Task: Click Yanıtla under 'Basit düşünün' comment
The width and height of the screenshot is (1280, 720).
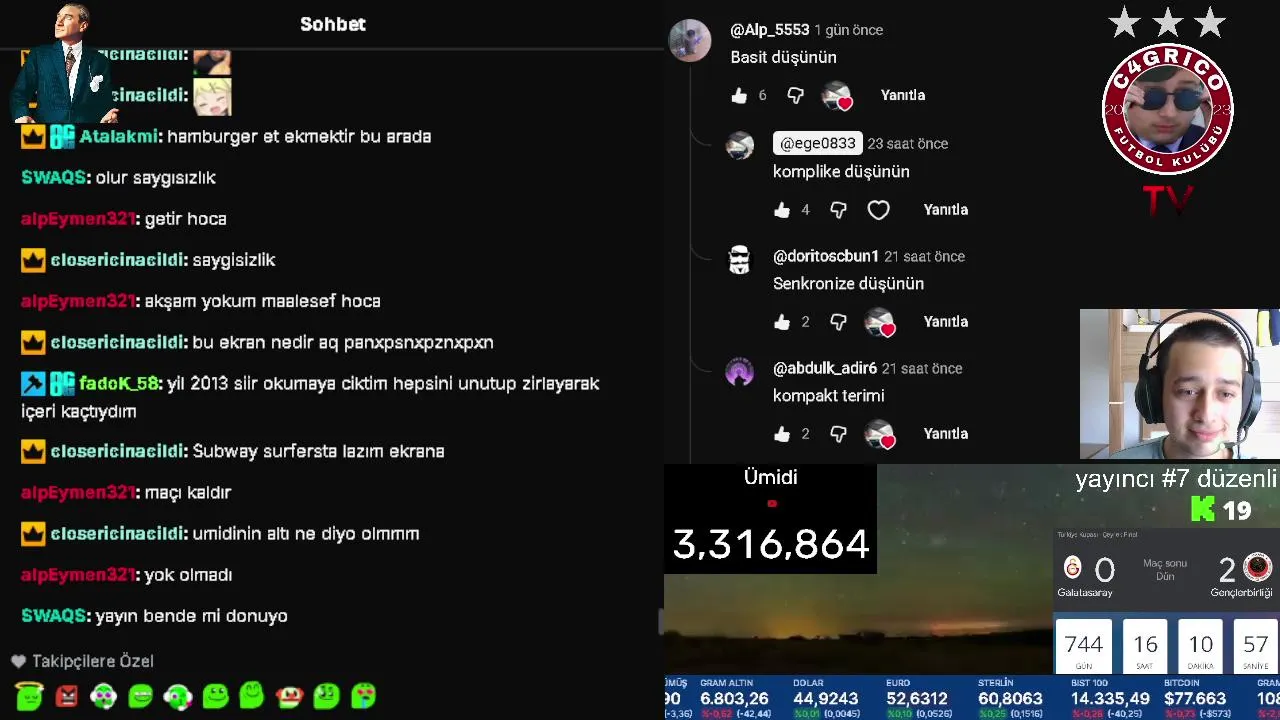Action: click(x=903, y=95)
